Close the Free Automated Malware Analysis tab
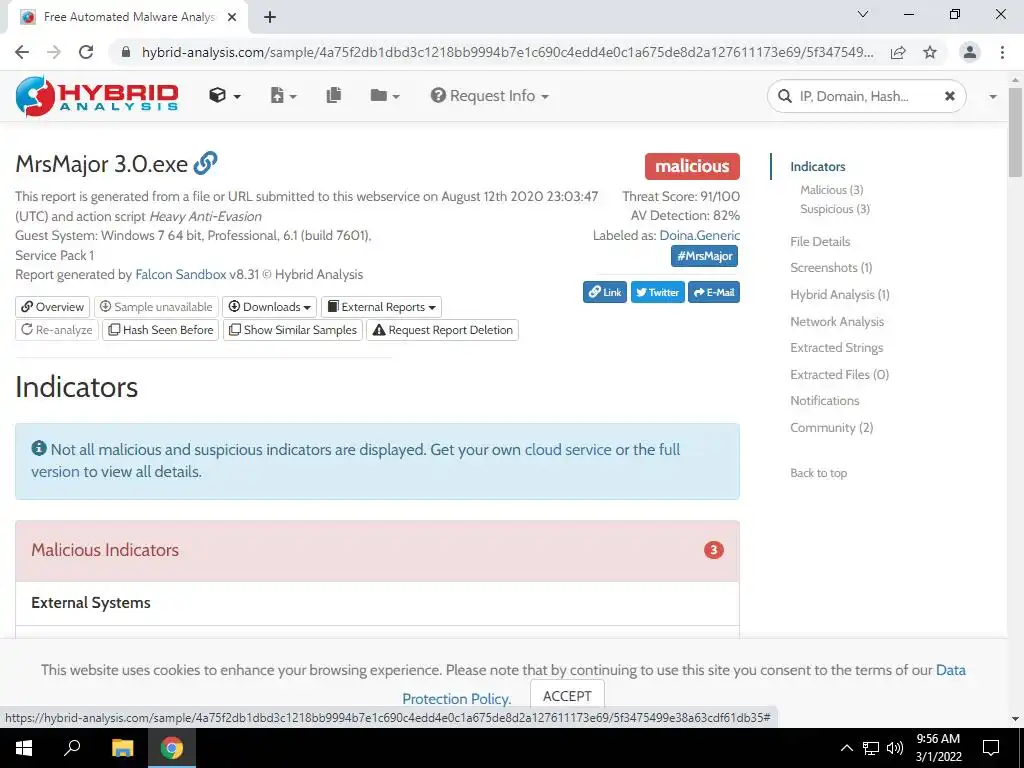The image size is (1024, 768). coord(232,17)
